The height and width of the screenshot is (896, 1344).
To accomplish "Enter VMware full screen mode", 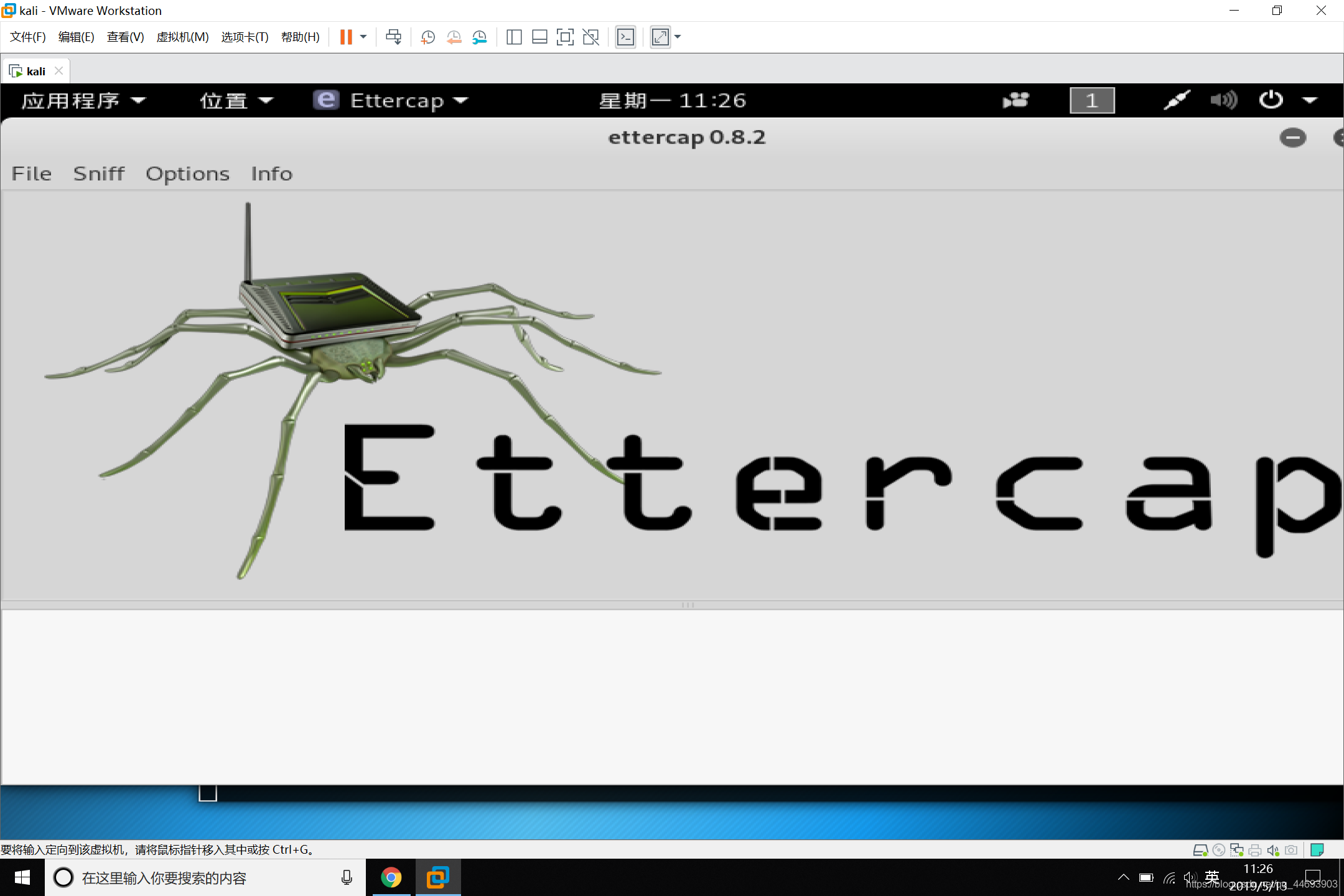I will [565, 37].
